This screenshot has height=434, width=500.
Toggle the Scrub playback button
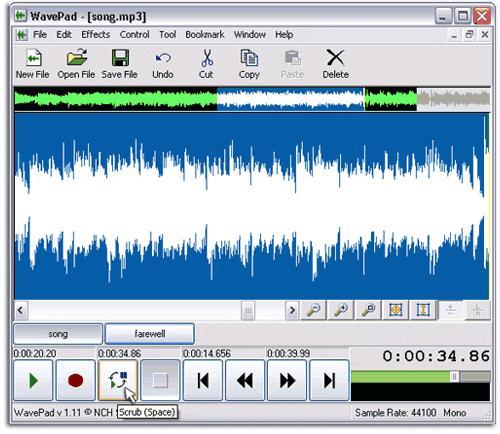118,380
